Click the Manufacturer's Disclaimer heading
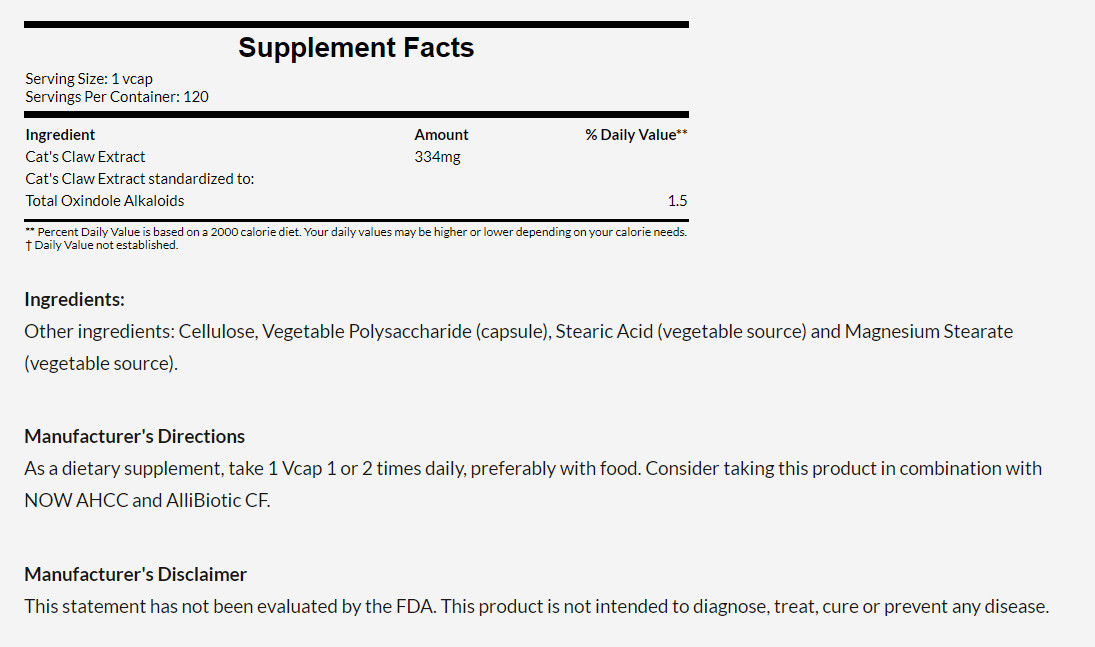This screenshot has width=1095, height=647. (x=135, y=574)
